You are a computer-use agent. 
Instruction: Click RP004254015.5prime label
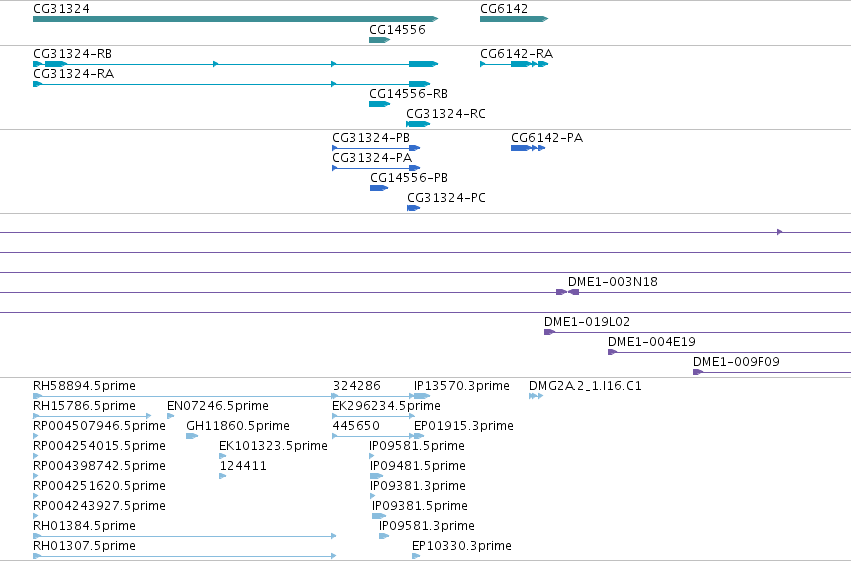tap(99, 446)
